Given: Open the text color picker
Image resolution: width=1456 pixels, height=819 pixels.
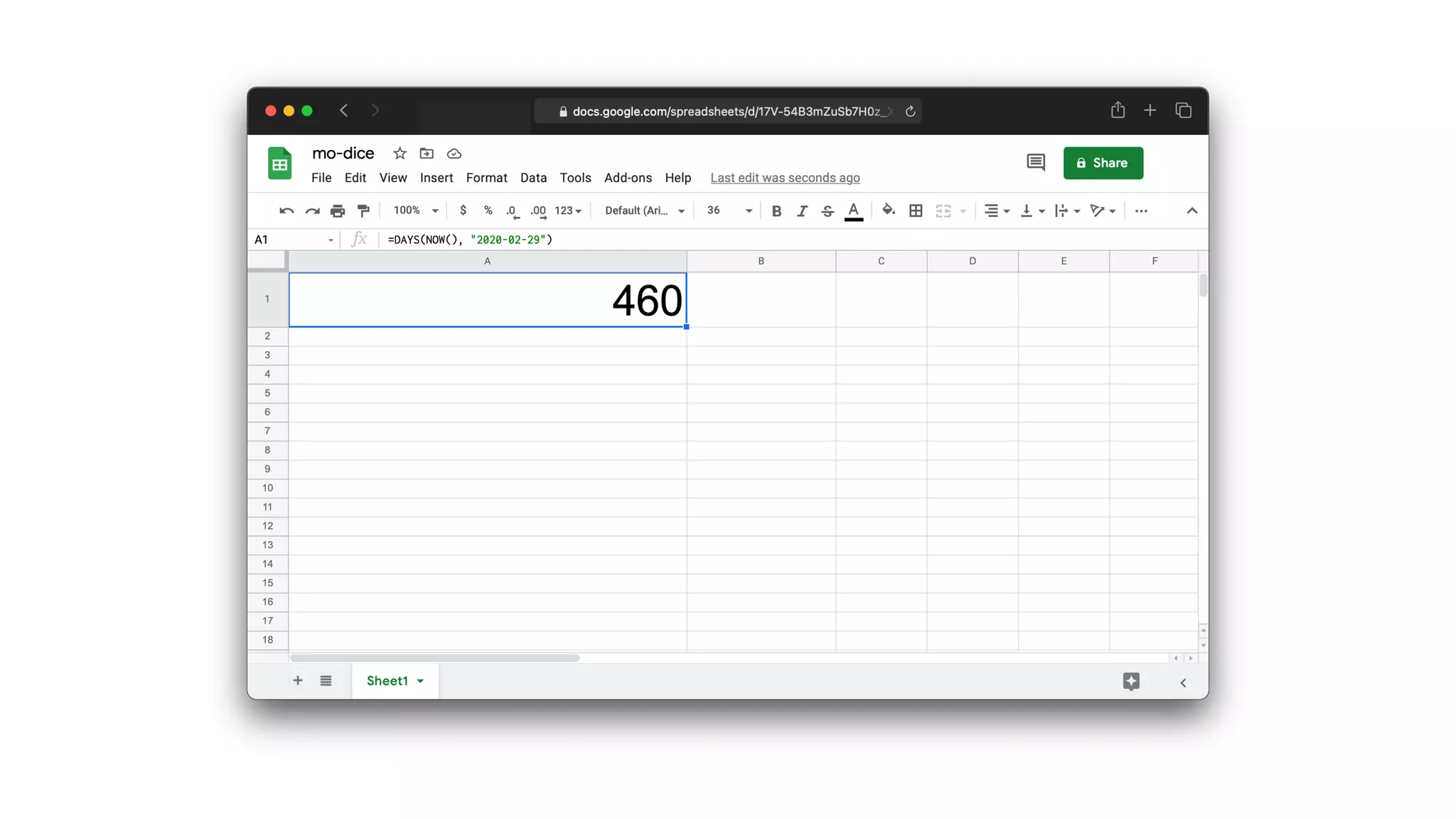Looking at the screenshot, I should 854,210.
